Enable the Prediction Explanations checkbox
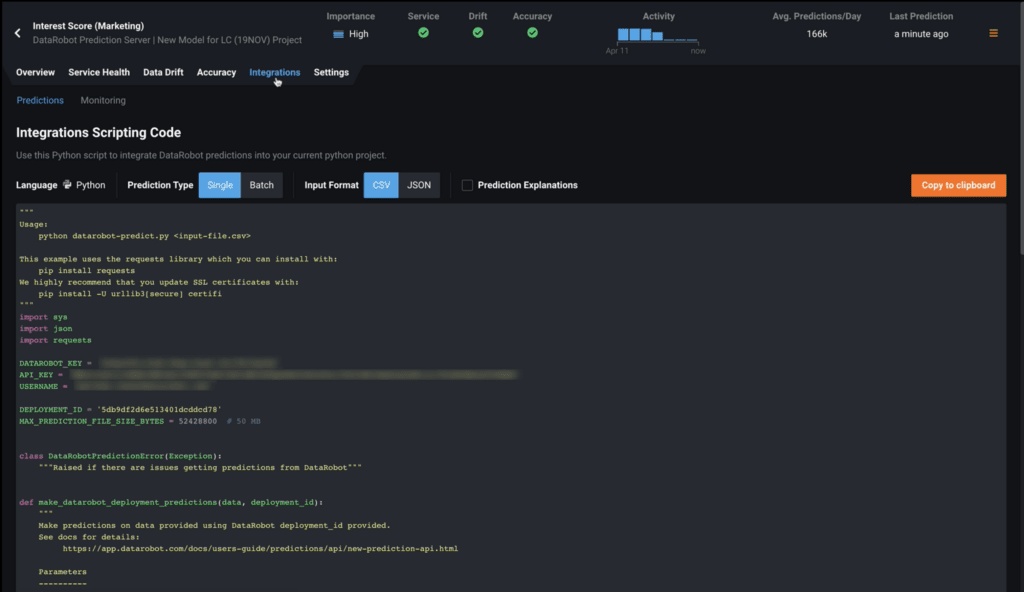This screenshot has height=592, width=1024. [x=467, y=186]
